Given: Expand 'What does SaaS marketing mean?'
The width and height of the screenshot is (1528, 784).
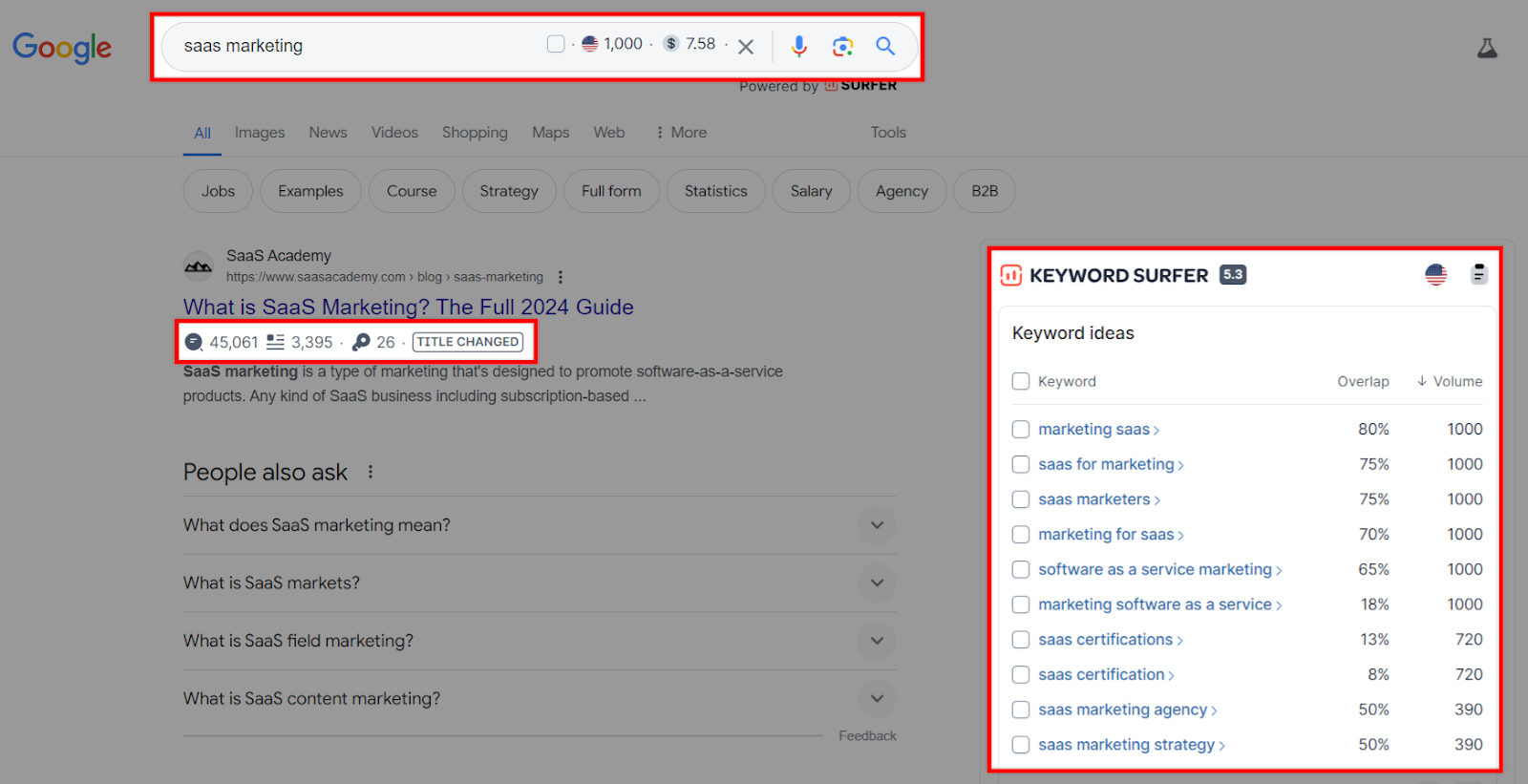Looking at the screenshot, I should coord(876,525).
